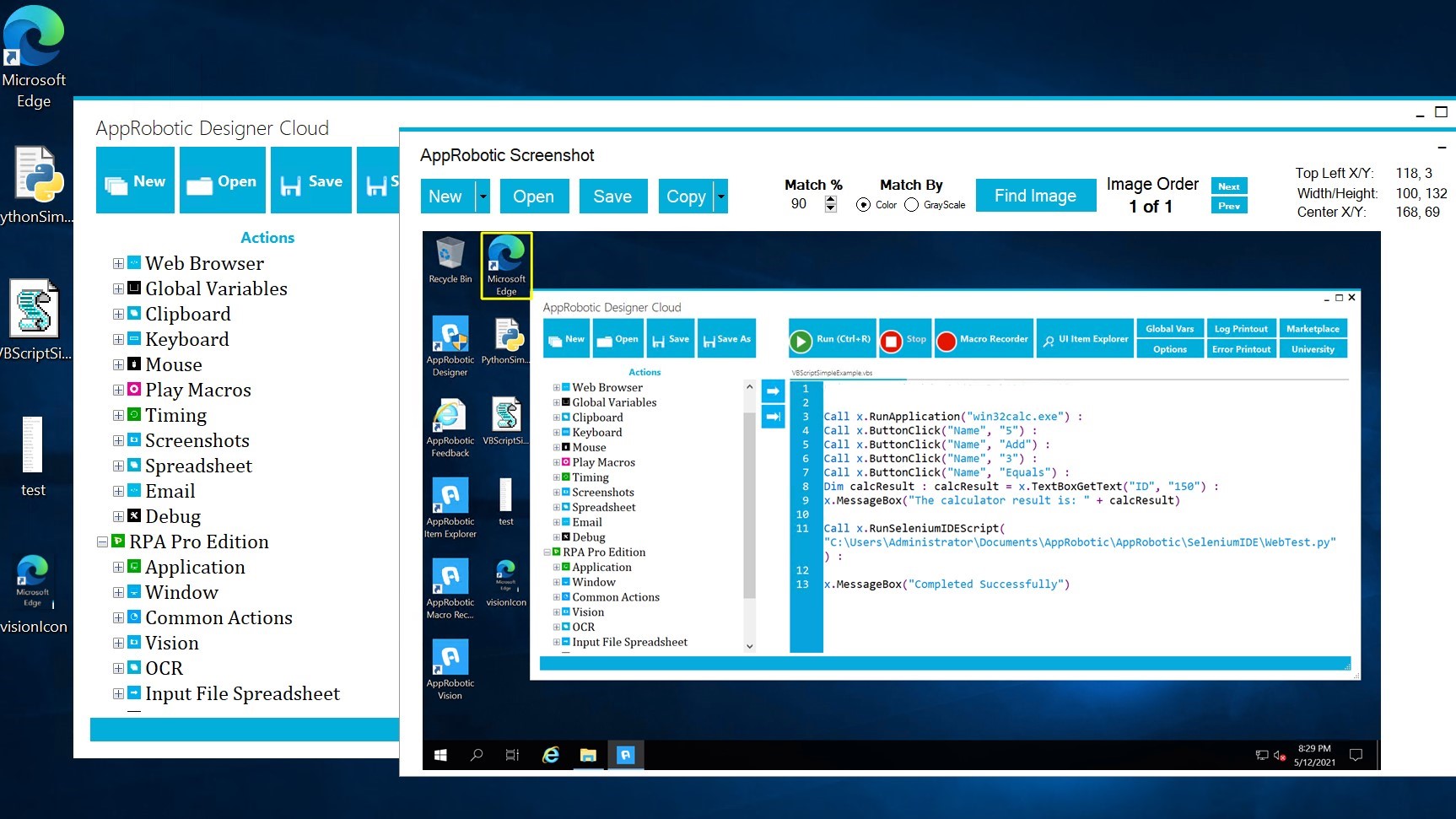The width and height of the screenshot is (1456, 819).
Task: Click the Debug icon in Actions tree
Action: pos(134,516)
